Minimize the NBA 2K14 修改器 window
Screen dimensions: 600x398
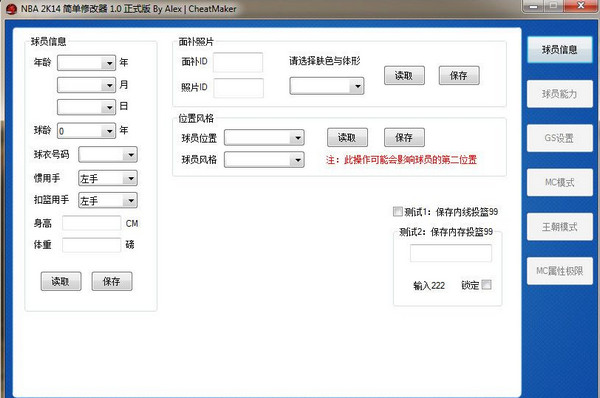click(533, 6)
